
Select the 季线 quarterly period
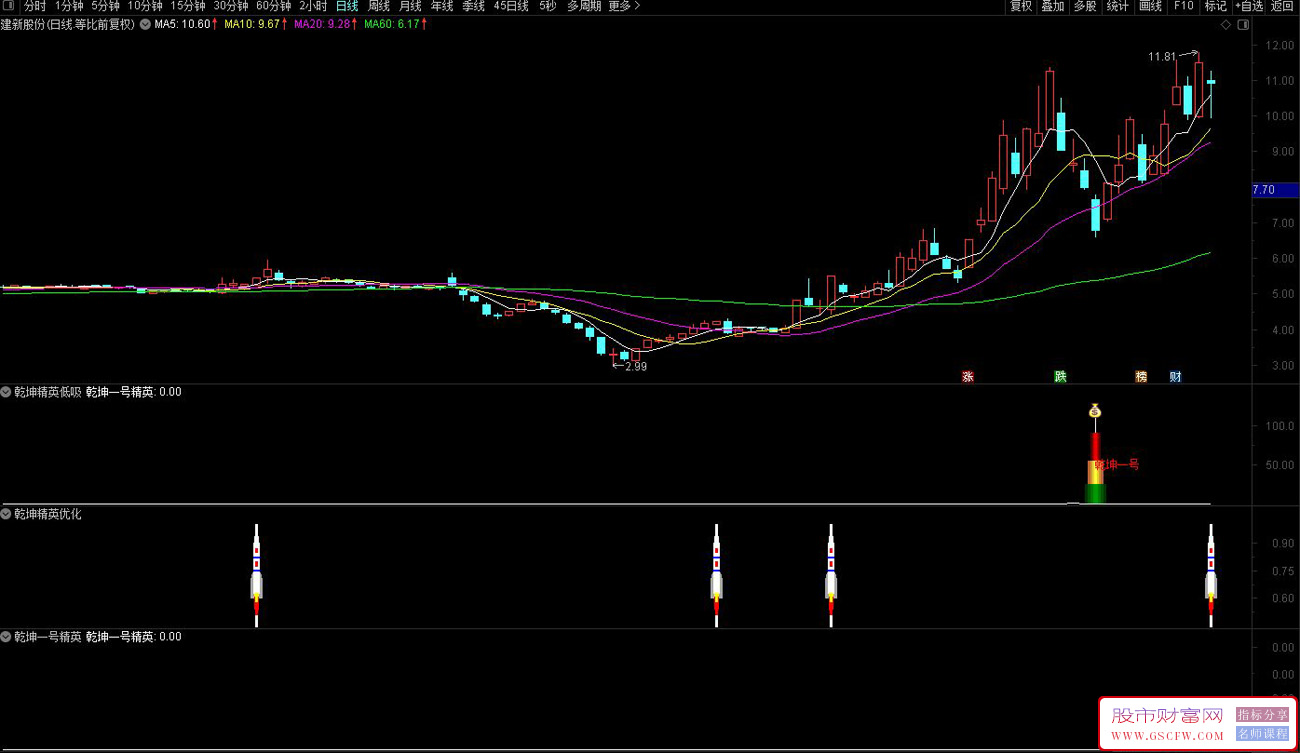click(473, 6)
